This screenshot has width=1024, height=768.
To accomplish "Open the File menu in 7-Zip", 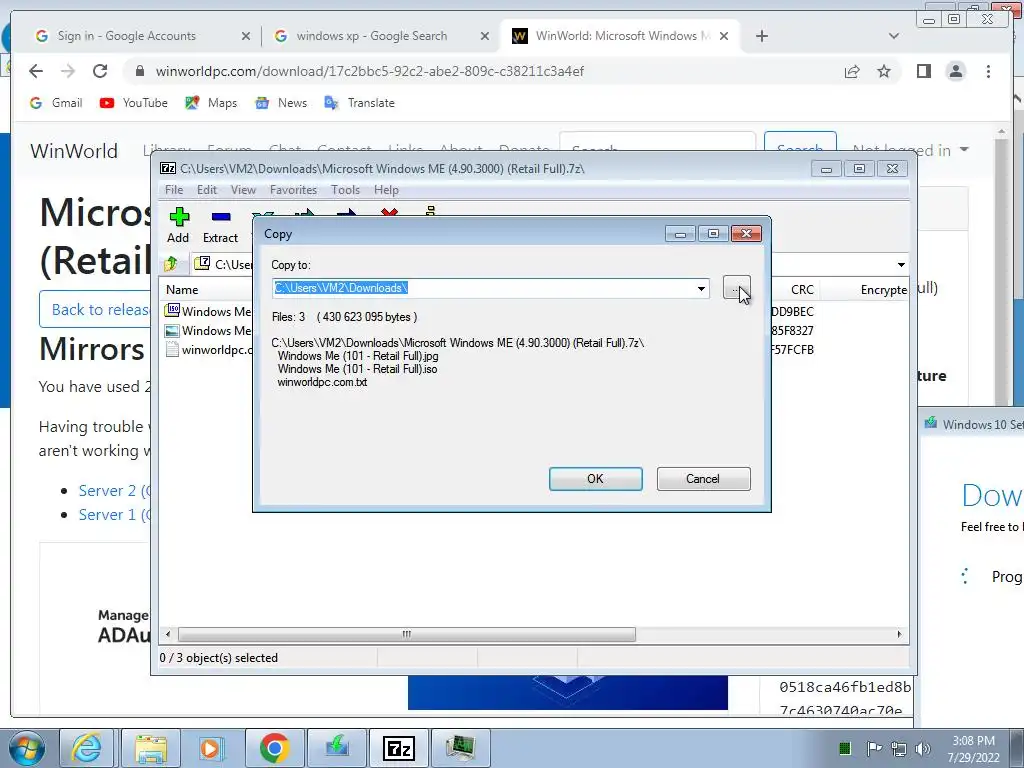I will click(x=174, y=190).
